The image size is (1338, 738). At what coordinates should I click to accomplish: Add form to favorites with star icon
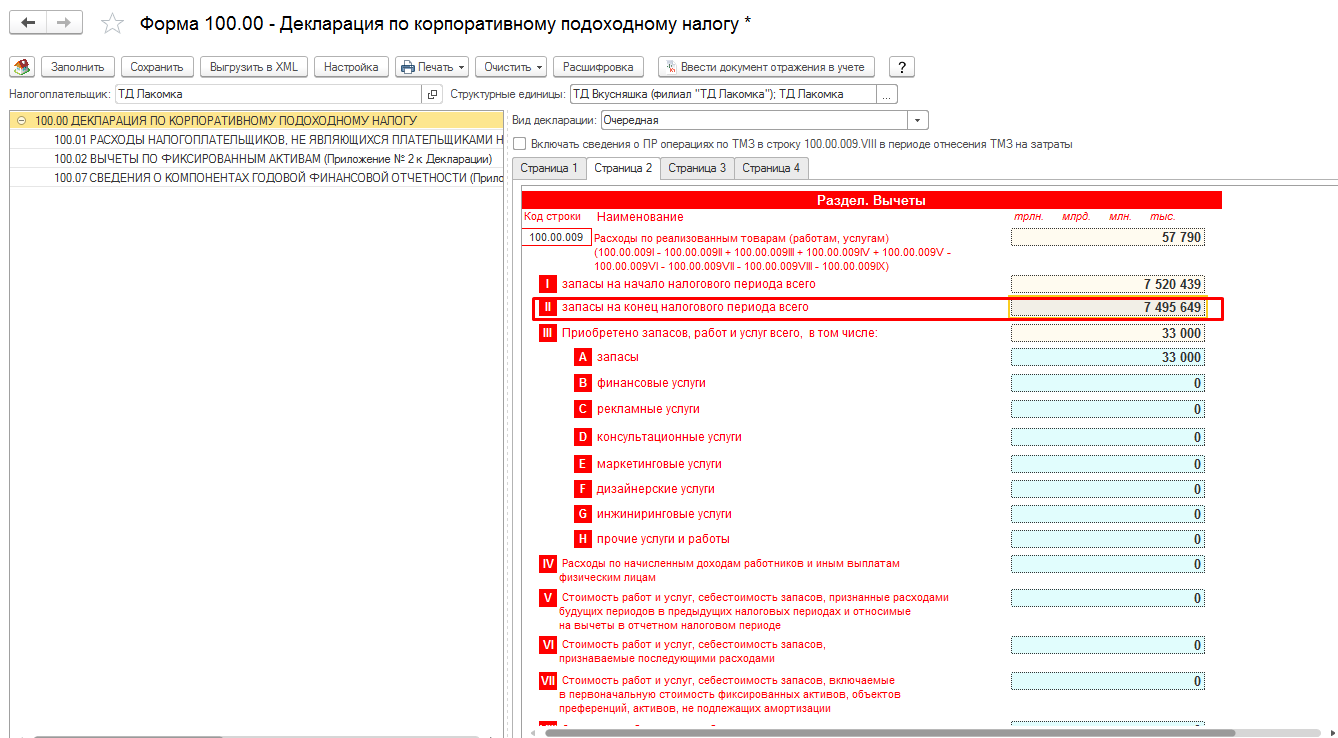(x=113, y=22)
